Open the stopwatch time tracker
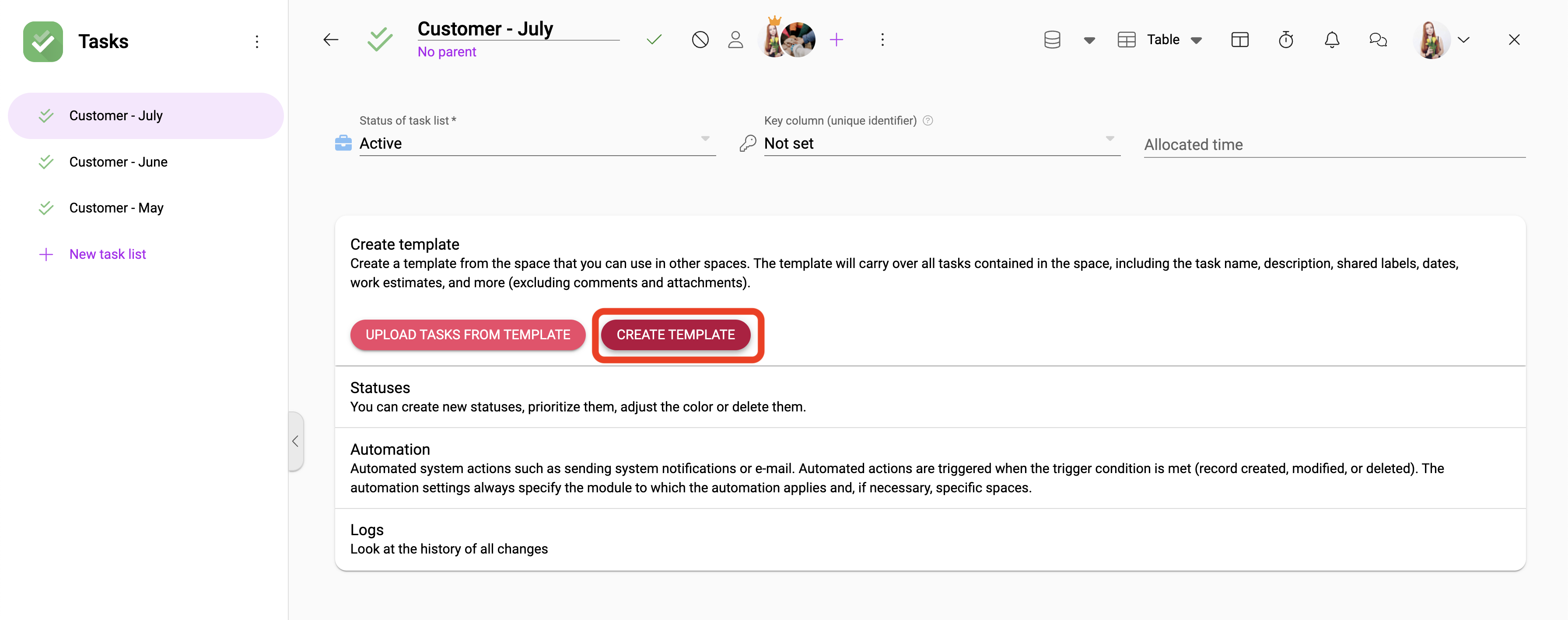 (x=1285, y=40)
